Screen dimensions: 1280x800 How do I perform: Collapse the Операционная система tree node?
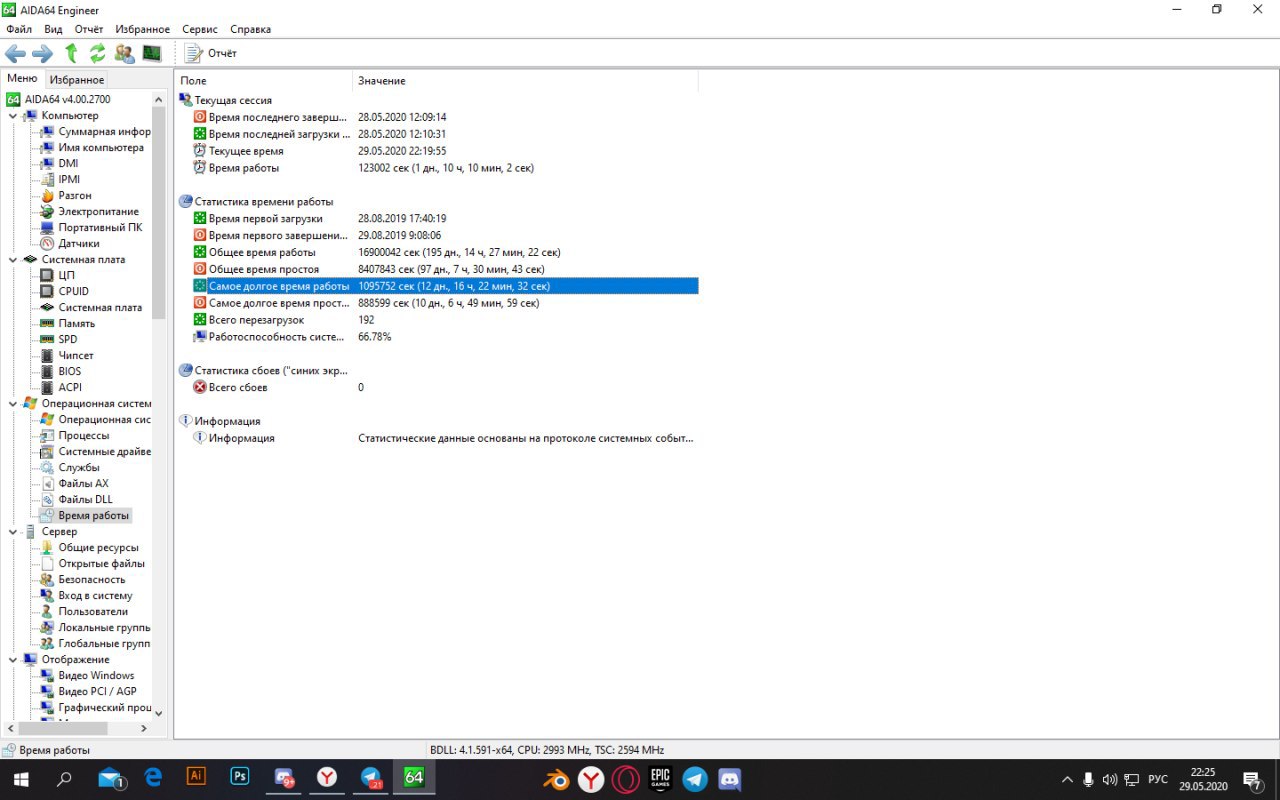coord(13,404)
